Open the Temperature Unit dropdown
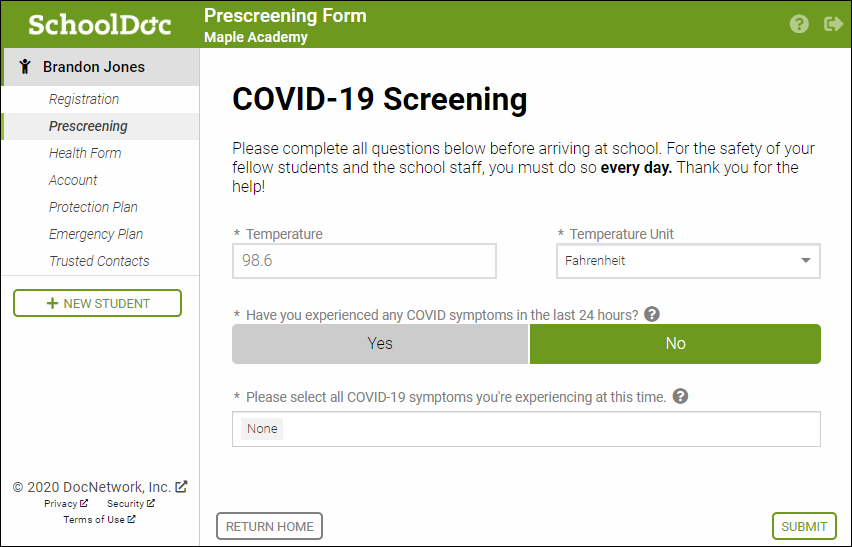 click(x=688, y=261)
